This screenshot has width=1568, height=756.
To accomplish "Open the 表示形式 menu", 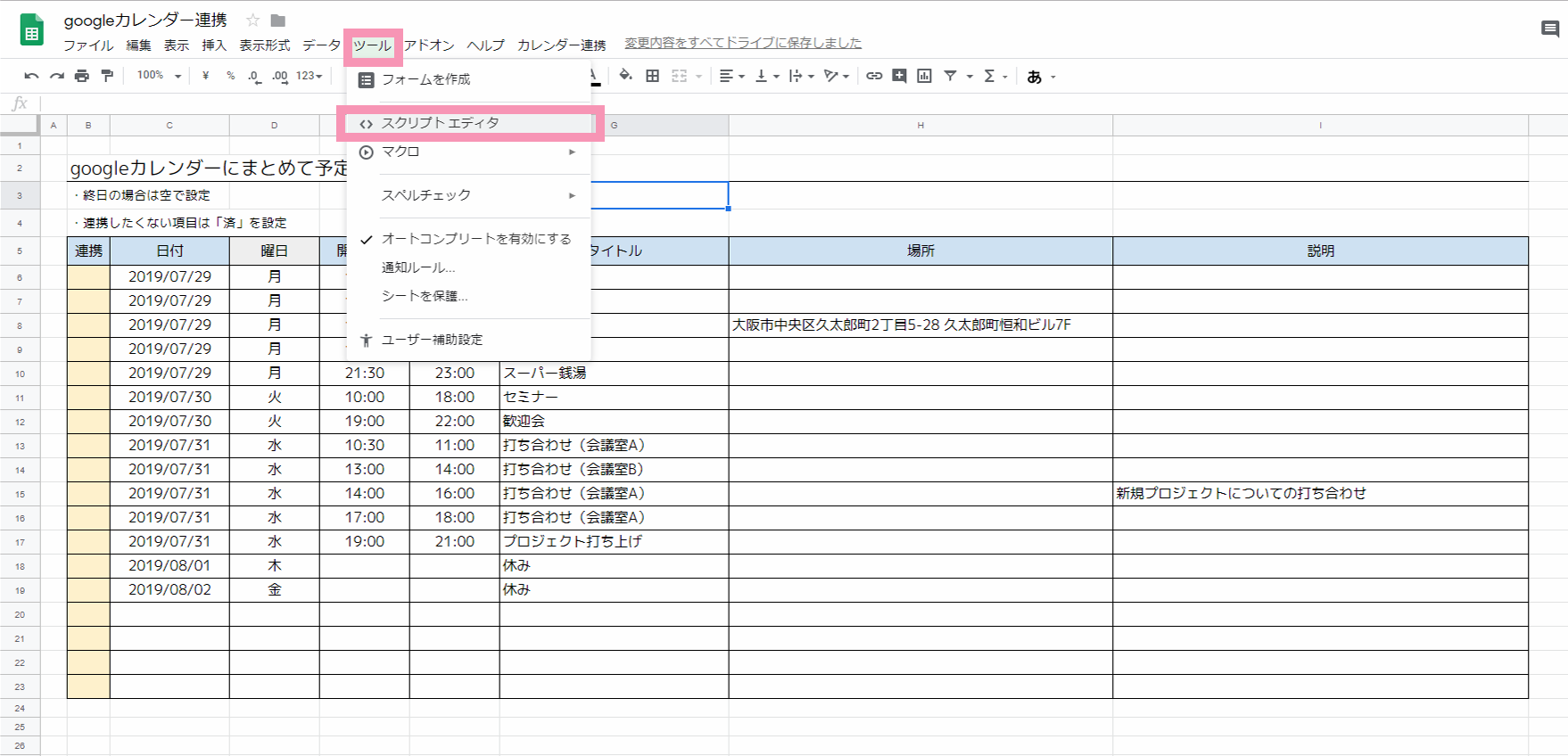I will coord(265,45).
